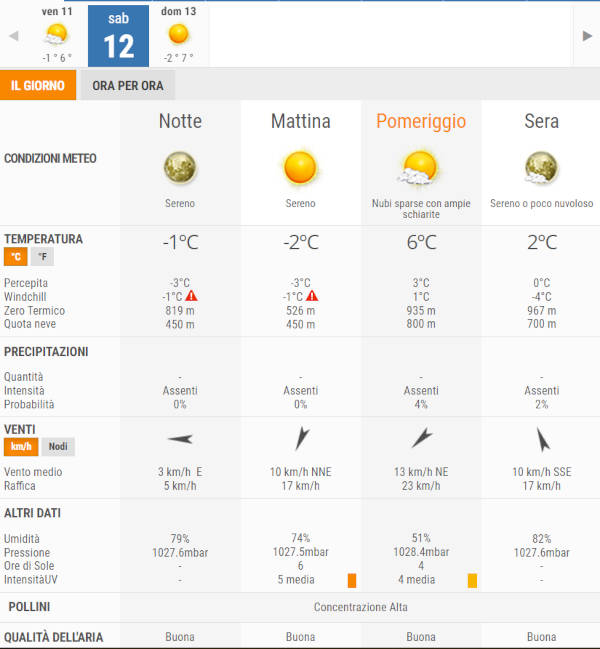Click the 23 km/h gust value

coord(421,486)
